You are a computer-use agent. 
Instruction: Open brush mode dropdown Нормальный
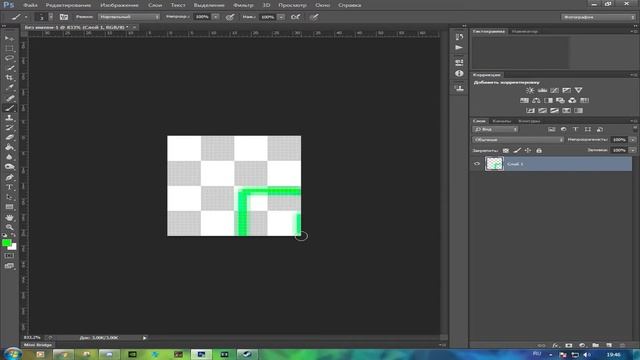click(x=129, y=17)
